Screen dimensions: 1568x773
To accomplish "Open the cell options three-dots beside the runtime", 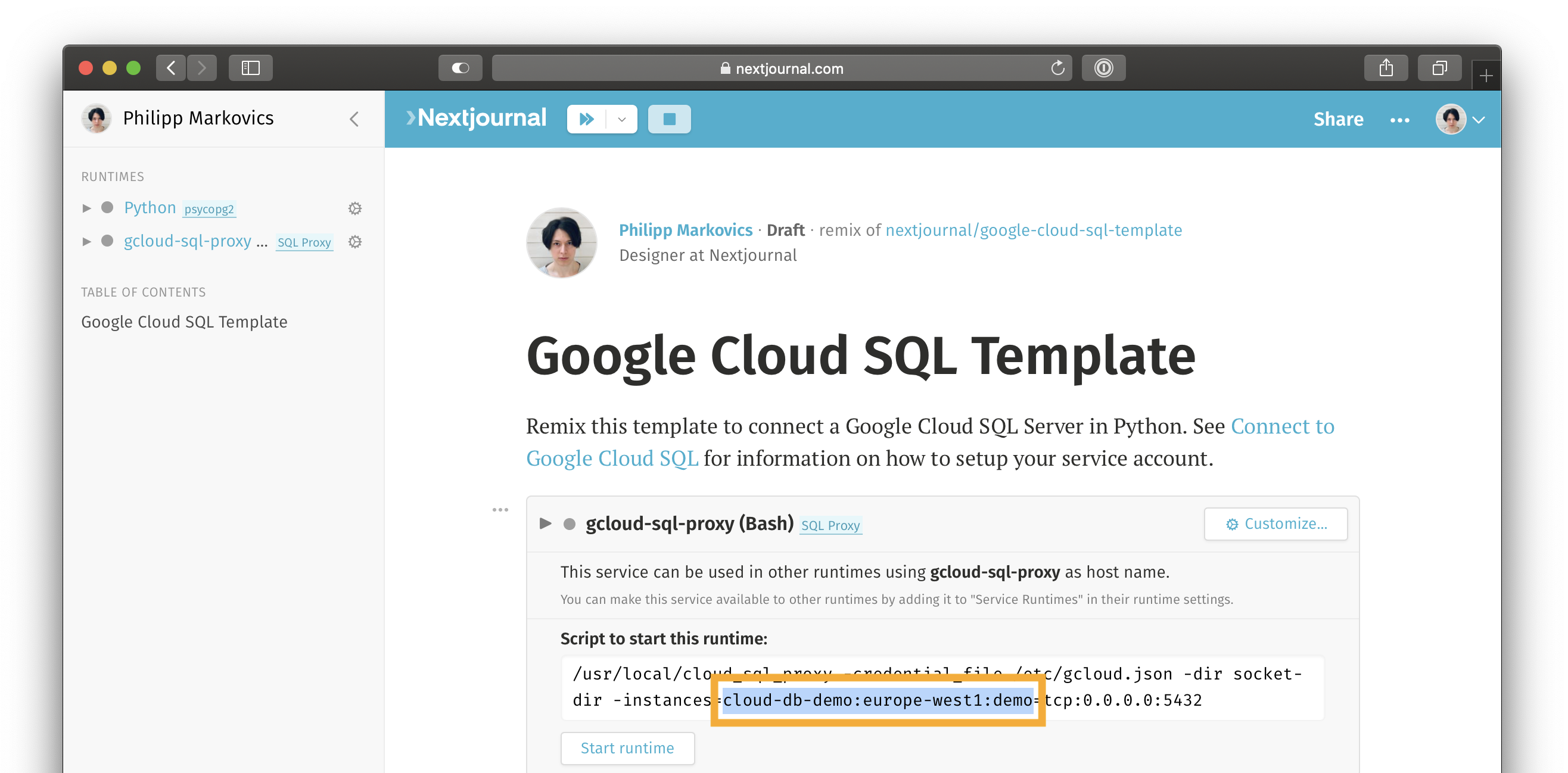I will tap(500, 509).
